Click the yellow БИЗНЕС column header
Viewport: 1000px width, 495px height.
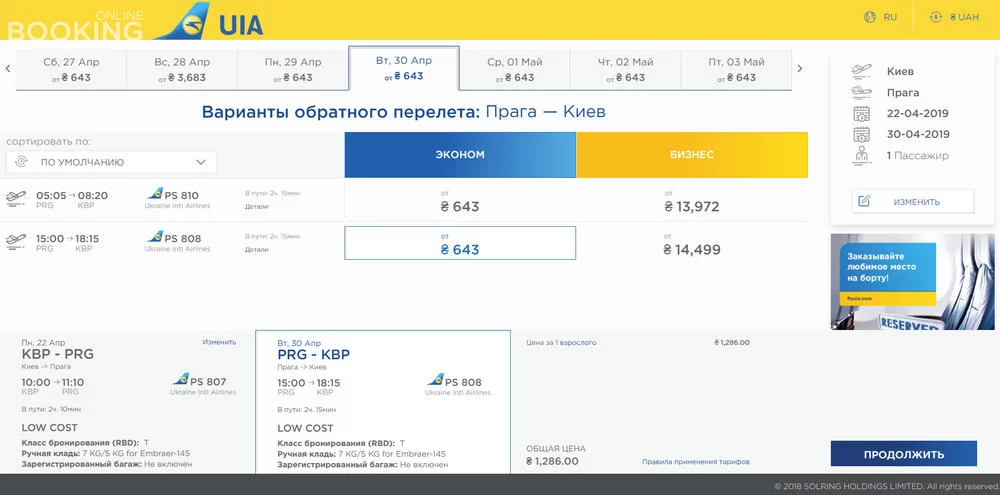pyautogui.click(x=691, y=155)
